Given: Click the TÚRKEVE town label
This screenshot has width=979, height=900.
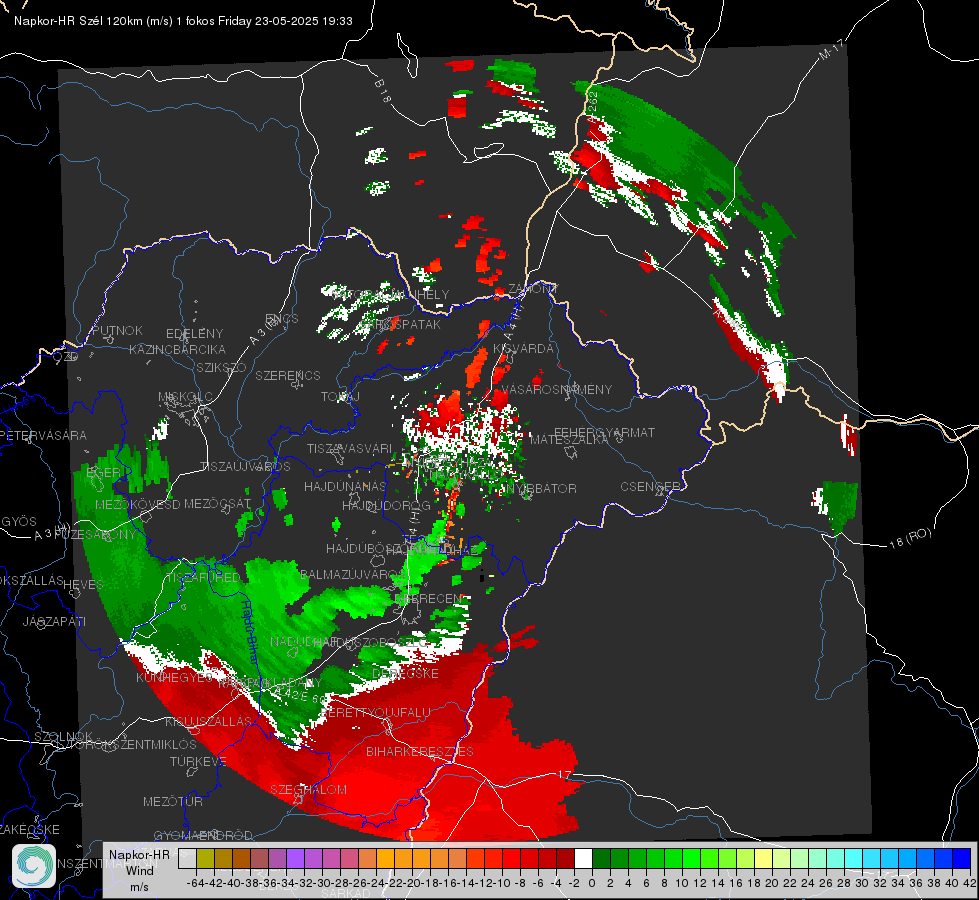Looking at the screenshot, I should coord(198,762).
